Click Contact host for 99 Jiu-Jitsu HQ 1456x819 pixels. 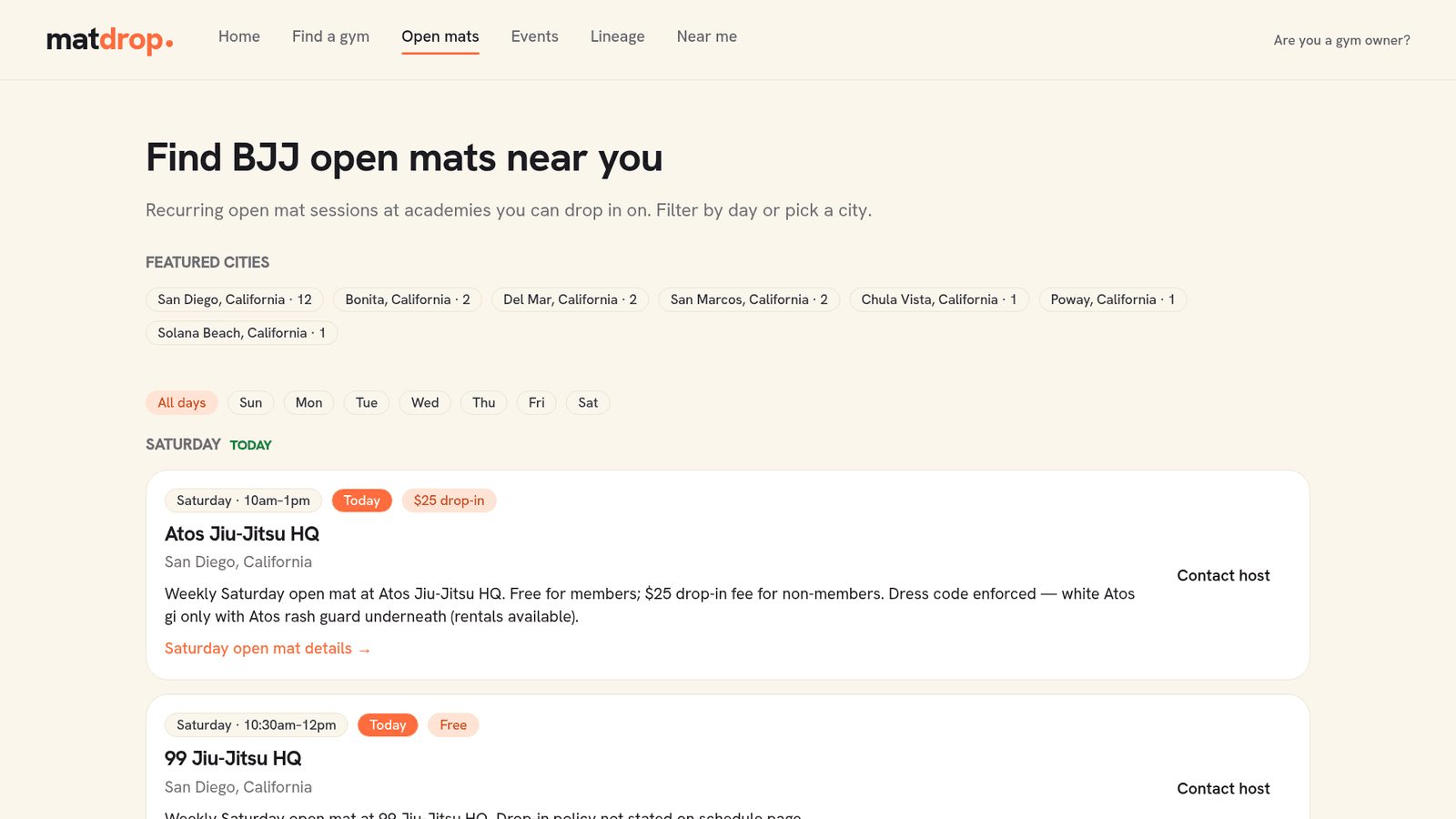[x=1223, y=789]
